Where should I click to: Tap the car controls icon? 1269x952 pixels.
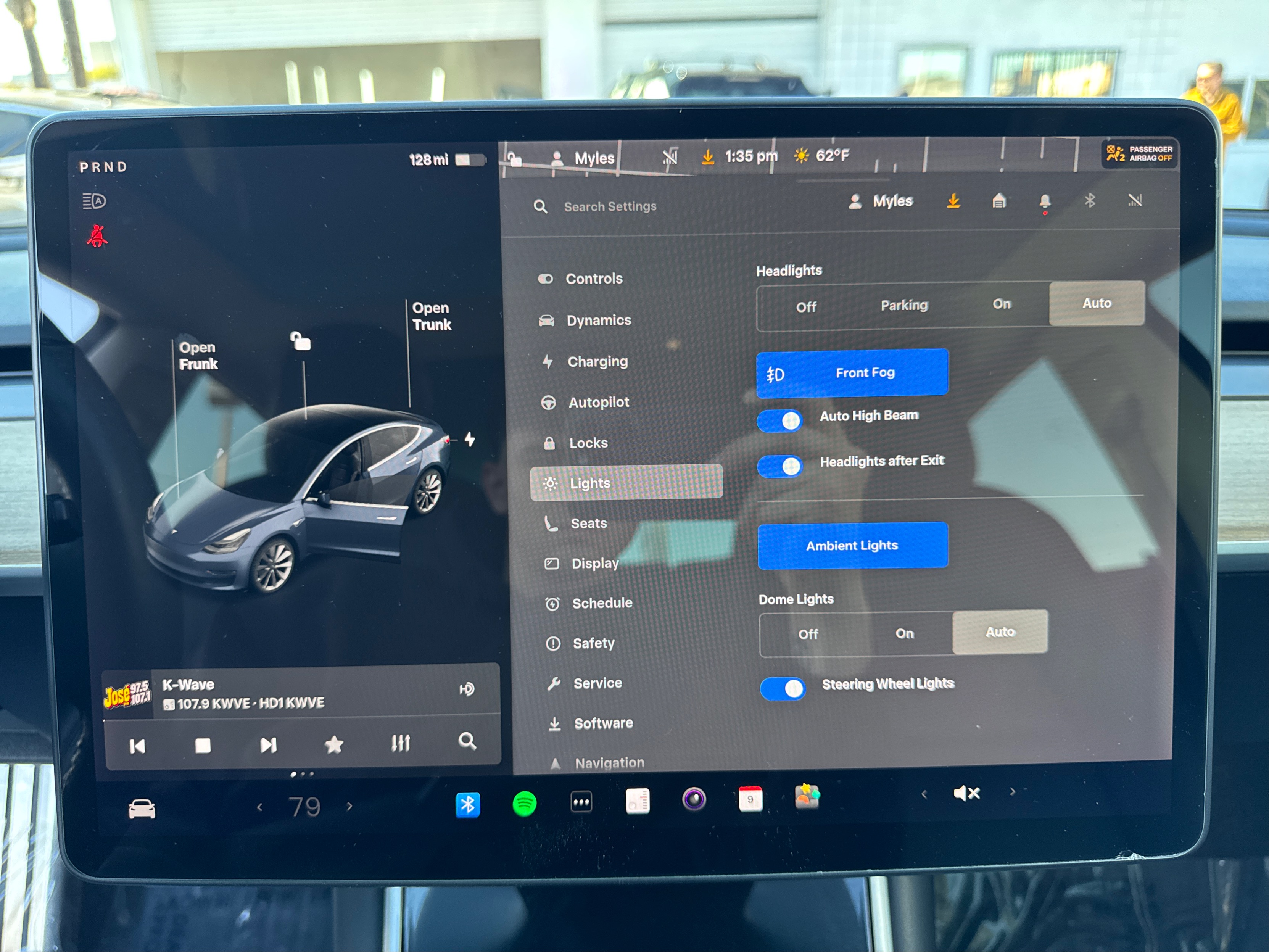tap(142, 809)
